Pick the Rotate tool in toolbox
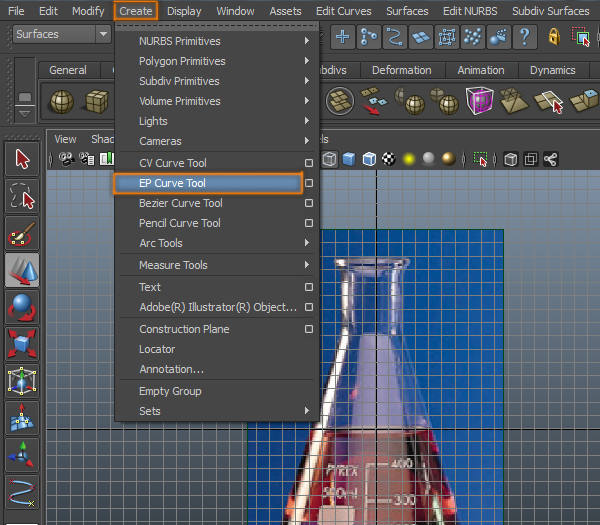 [x=22, y=307]
